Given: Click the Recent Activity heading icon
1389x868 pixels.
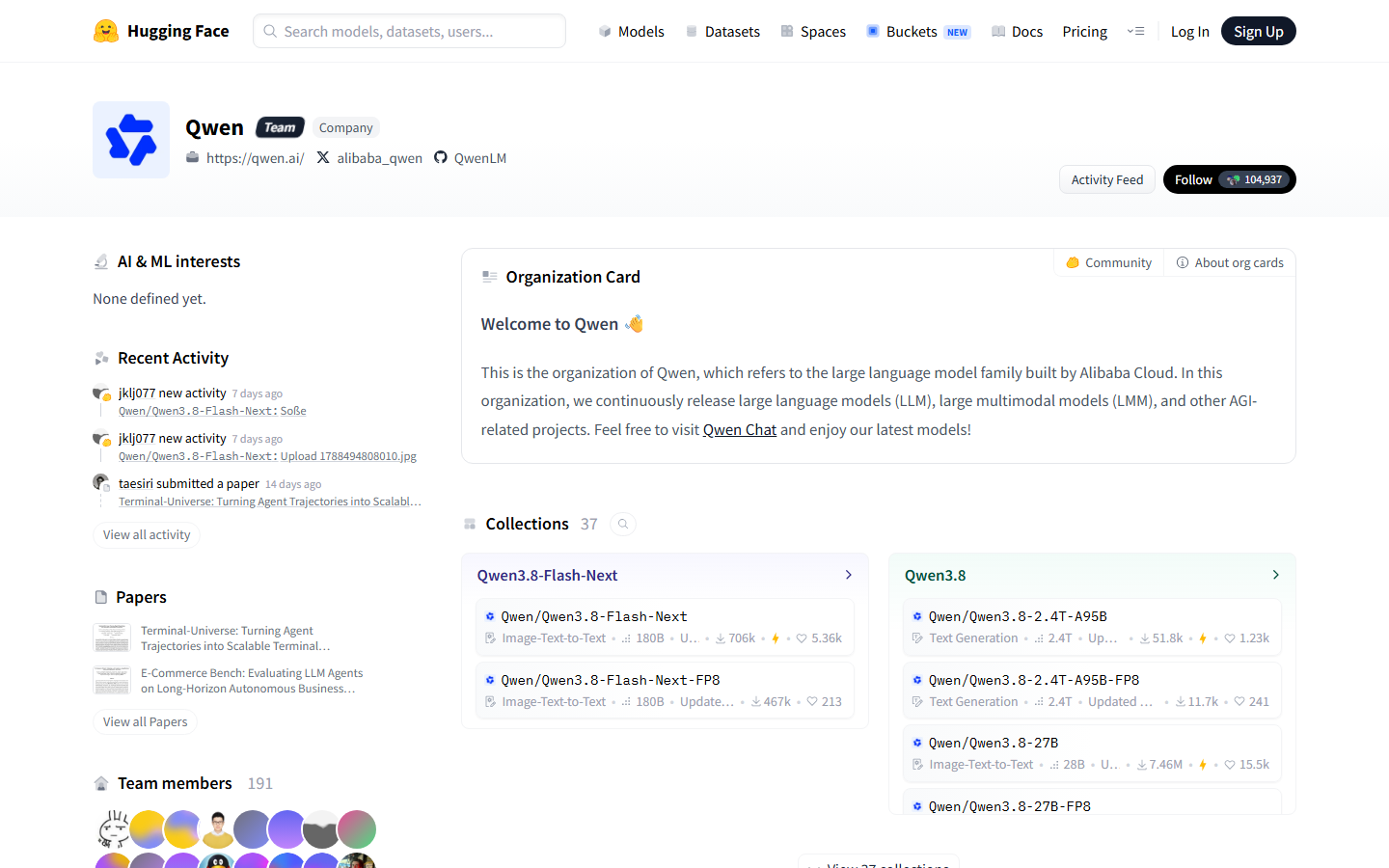Looking at the screenshot, I should (x=101, y=359).
